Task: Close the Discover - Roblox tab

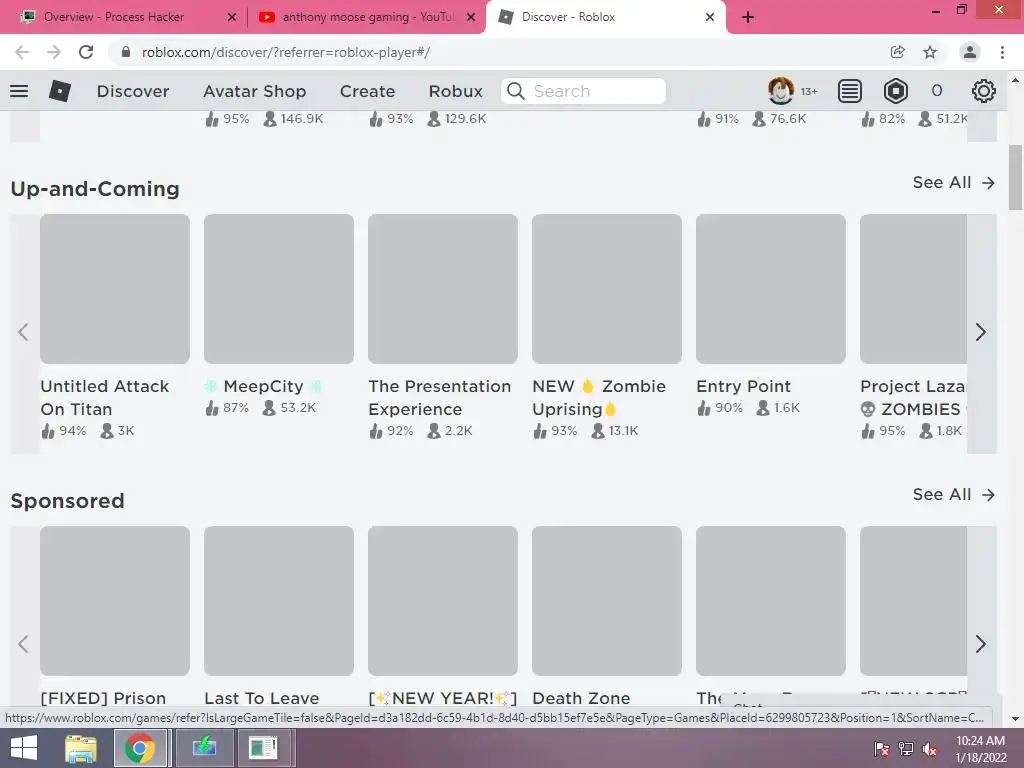Action: (710, 17)
